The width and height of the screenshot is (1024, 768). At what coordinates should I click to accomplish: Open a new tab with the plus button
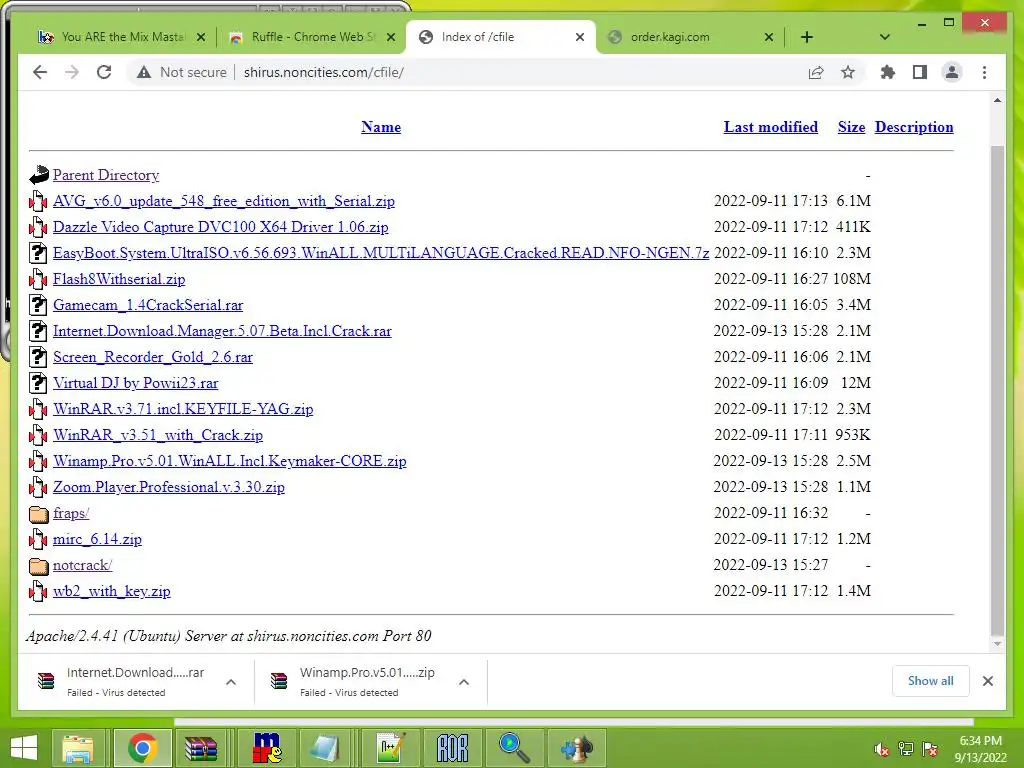807,37
